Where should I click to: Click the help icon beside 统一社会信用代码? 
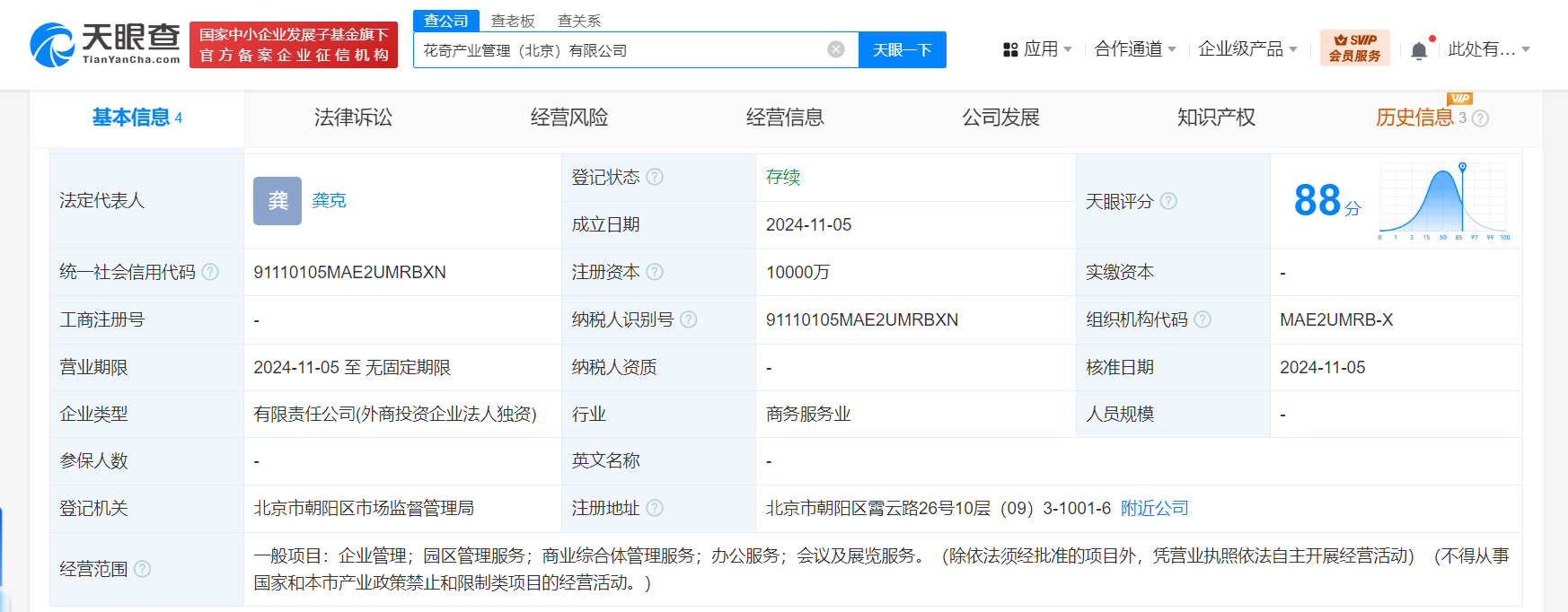tap(210, 272)
